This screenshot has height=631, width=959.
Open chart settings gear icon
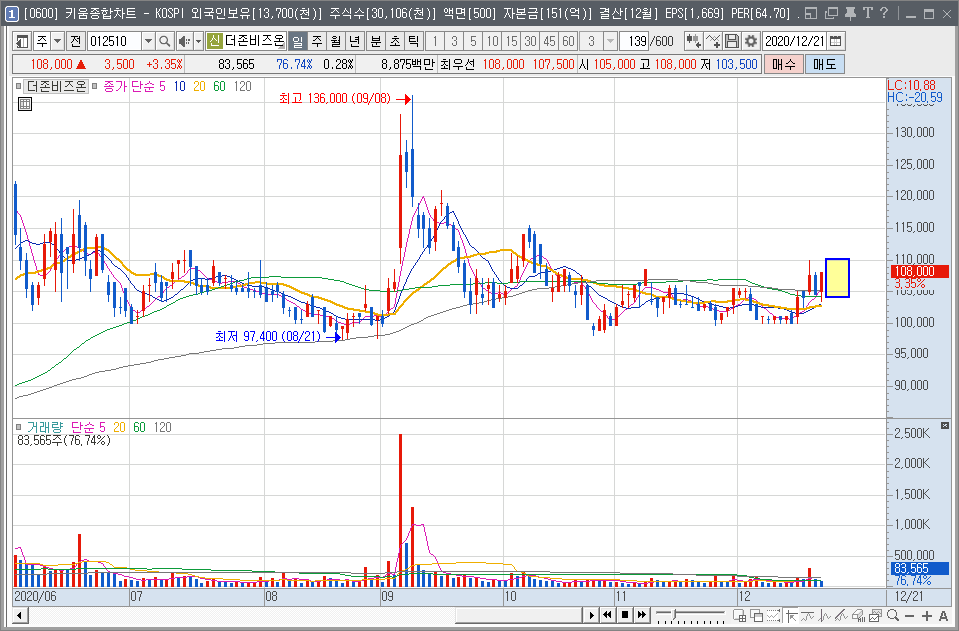point(750,41)
